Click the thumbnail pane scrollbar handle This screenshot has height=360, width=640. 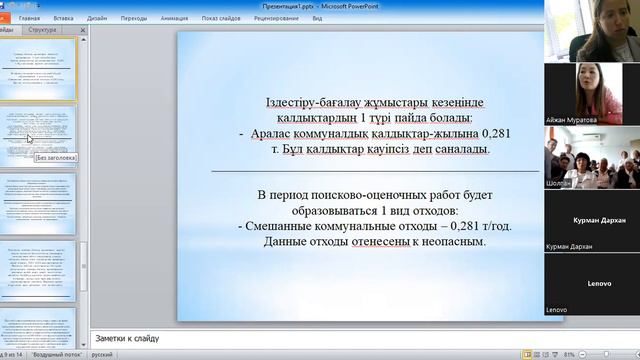click(x=84, y=267)
